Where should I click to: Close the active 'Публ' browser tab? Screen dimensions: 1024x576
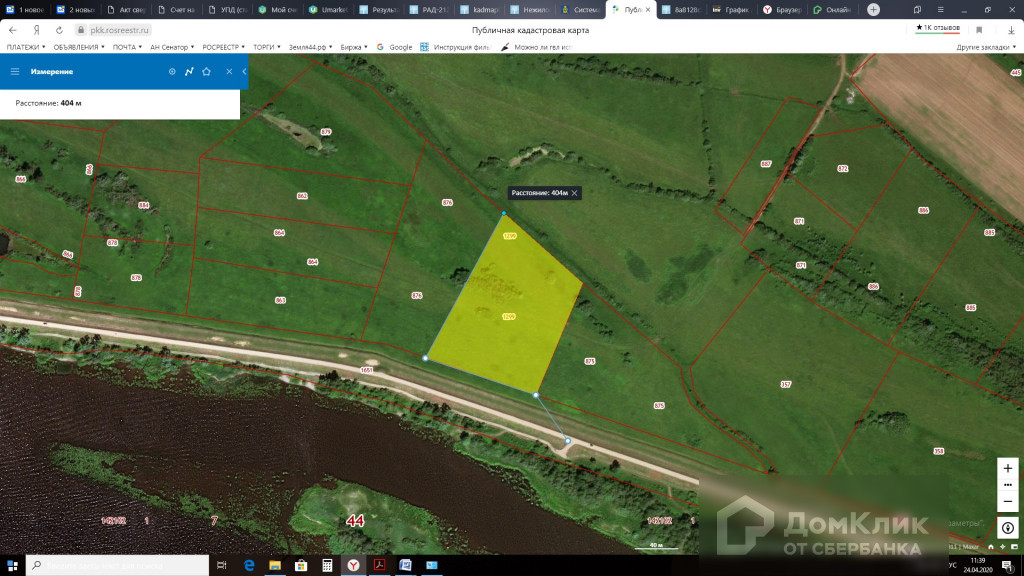(x=648, y=10)
